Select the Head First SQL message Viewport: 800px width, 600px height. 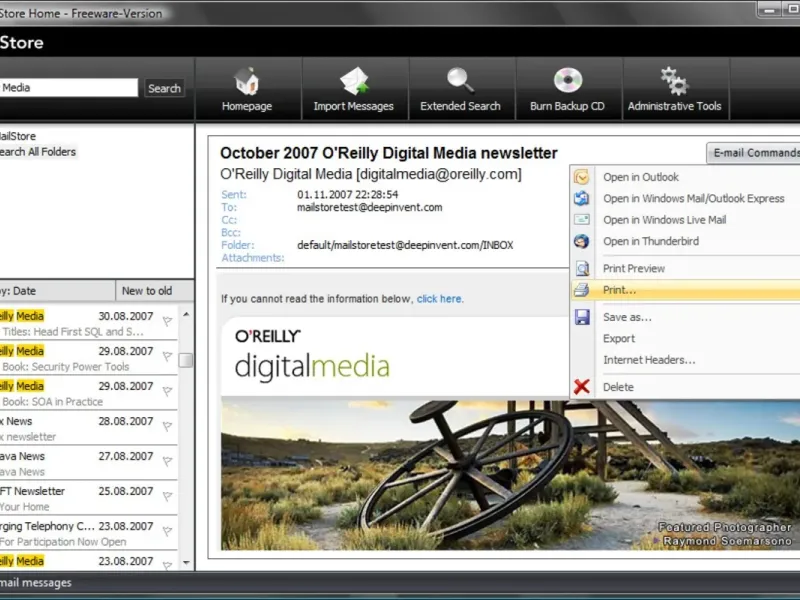pos(88,323)
